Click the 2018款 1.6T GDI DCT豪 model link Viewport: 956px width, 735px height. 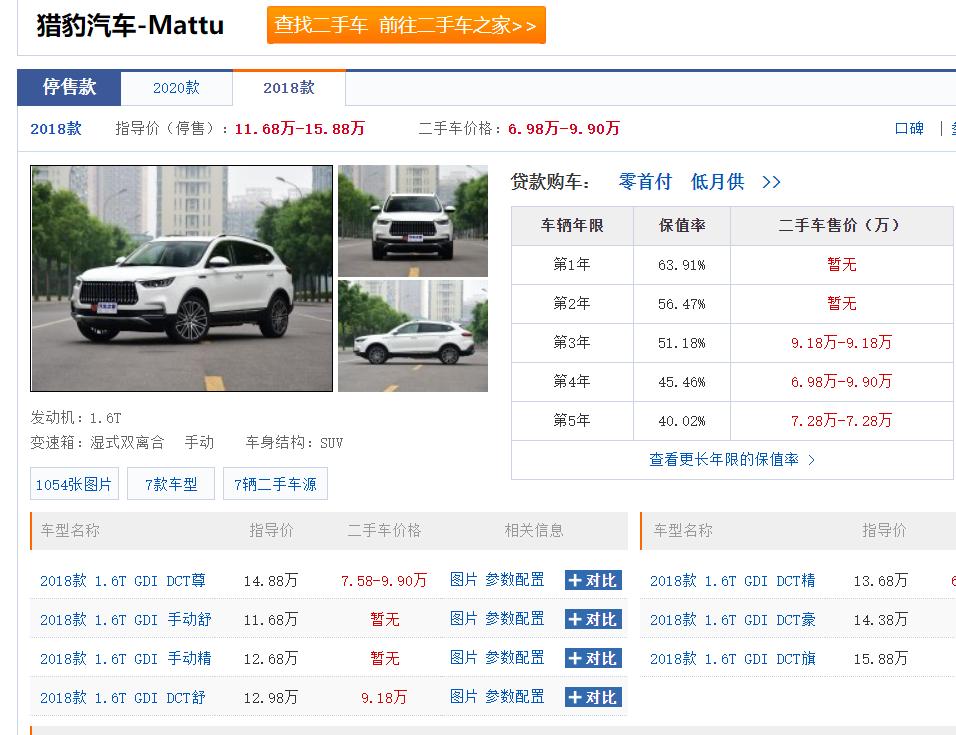pos(735,618)
